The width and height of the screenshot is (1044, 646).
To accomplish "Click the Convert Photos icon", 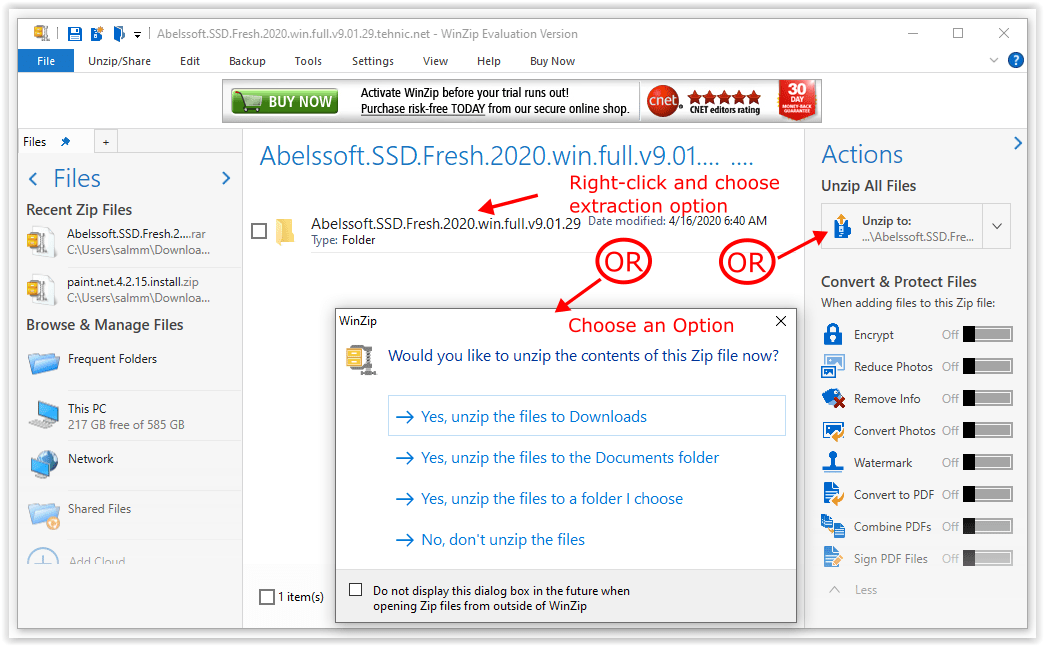I will [x=834, y=430].
